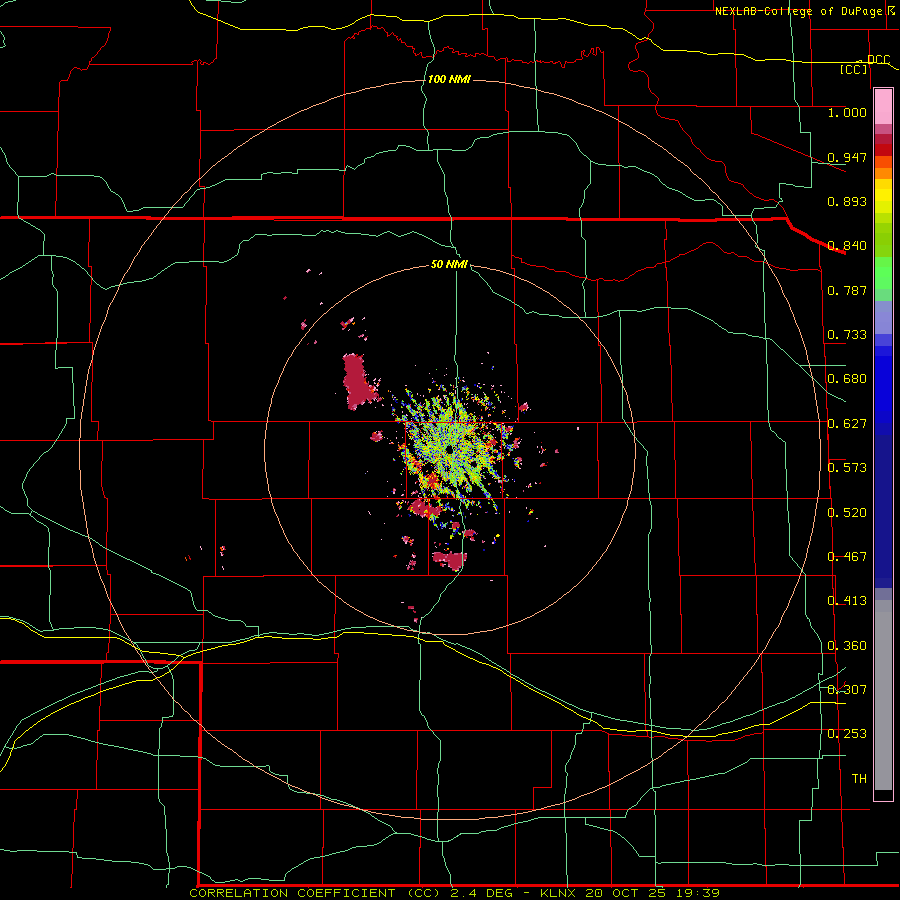The width and height of the screenshot is (900, 900).
Task: Click the 0.413 legend value
Action: 847,601
